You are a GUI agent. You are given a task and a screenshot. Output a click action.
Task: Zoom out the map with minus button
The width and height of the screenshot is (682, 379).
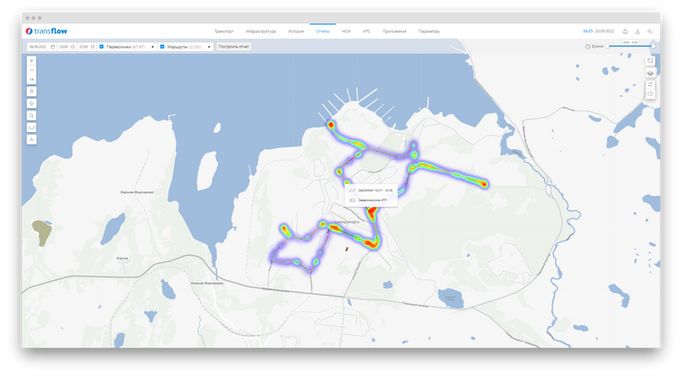pos(31,70)
